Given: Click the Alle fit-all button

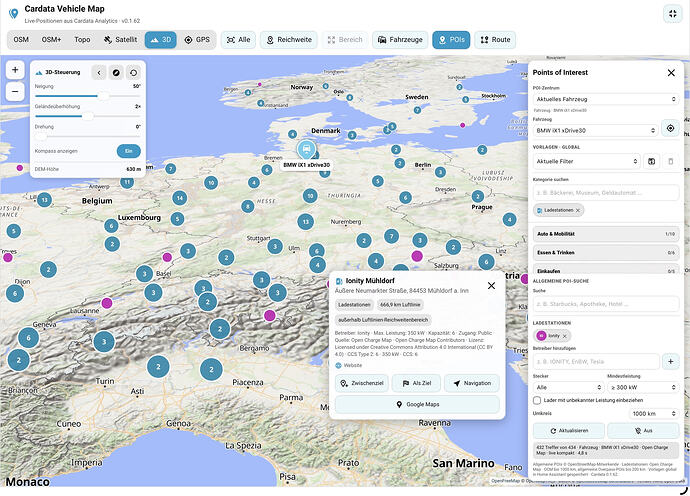Looking at the screenshot, I should pos(238,40).
